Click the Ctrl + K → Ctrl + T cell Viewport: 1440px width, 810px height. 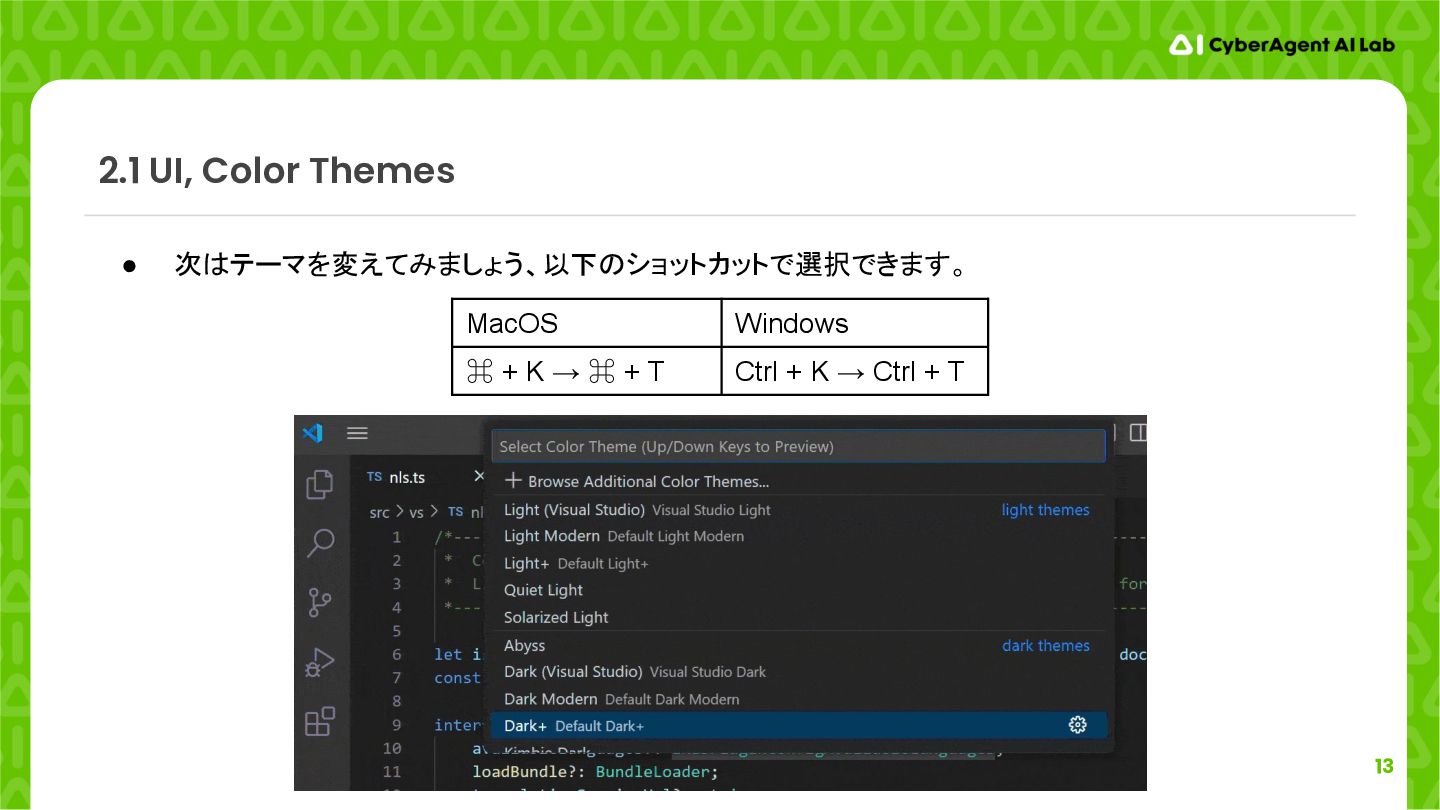click(854, 371)
